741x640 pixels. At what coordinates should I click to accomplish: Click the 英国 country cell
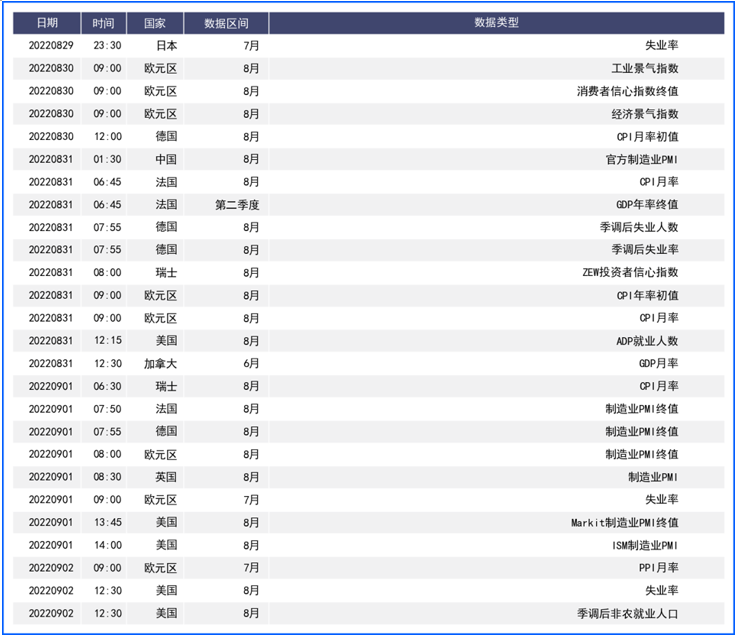click(x=166, y=477)
